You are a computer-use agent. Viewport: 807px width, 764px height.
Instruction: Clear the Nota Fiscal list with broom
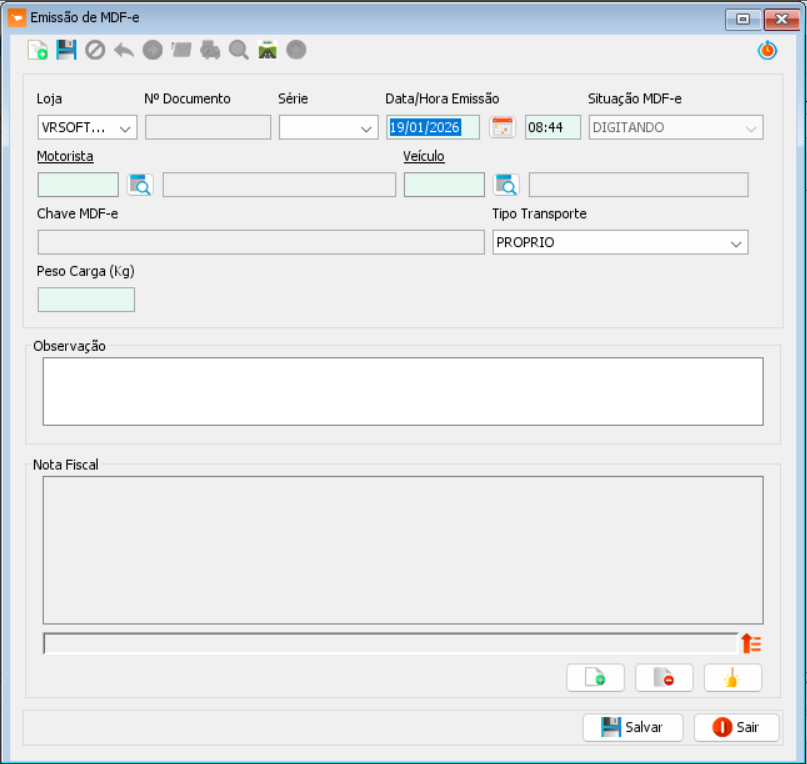click(732, 678)
